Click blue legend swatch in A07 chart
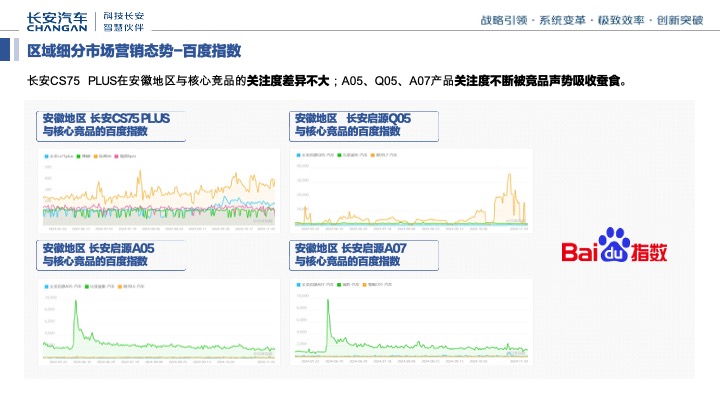Image resolution: width=720 pixels, height=405 pixels. tap(298, 285)
